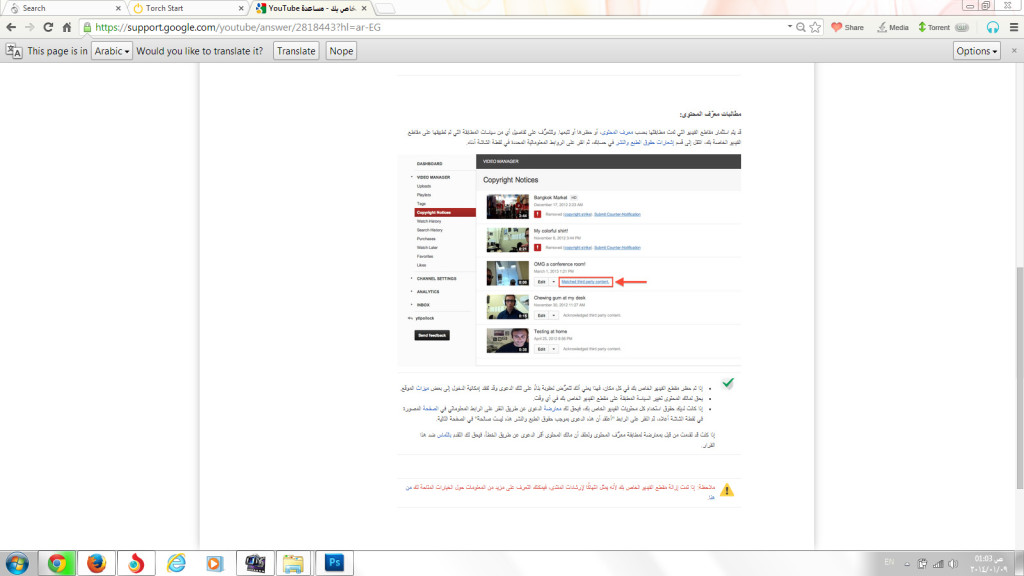Click the yellow warning triangle icon
Viewport: 1024px width, 576px height.
(726, 490)
